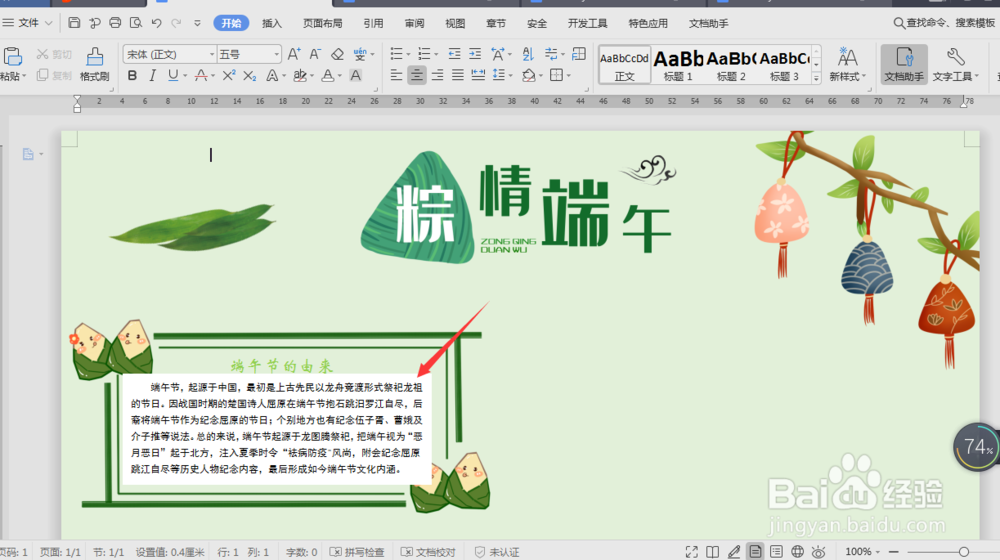
Task: Apply superscript X² formatting
Action: click(229, 76)
